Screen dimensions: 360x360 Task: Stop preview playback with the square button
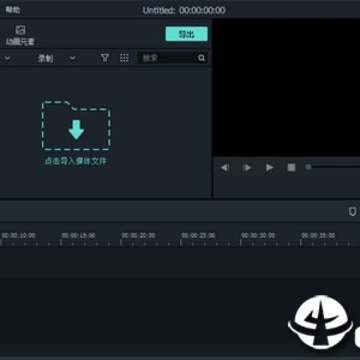[x=292, y=168]
